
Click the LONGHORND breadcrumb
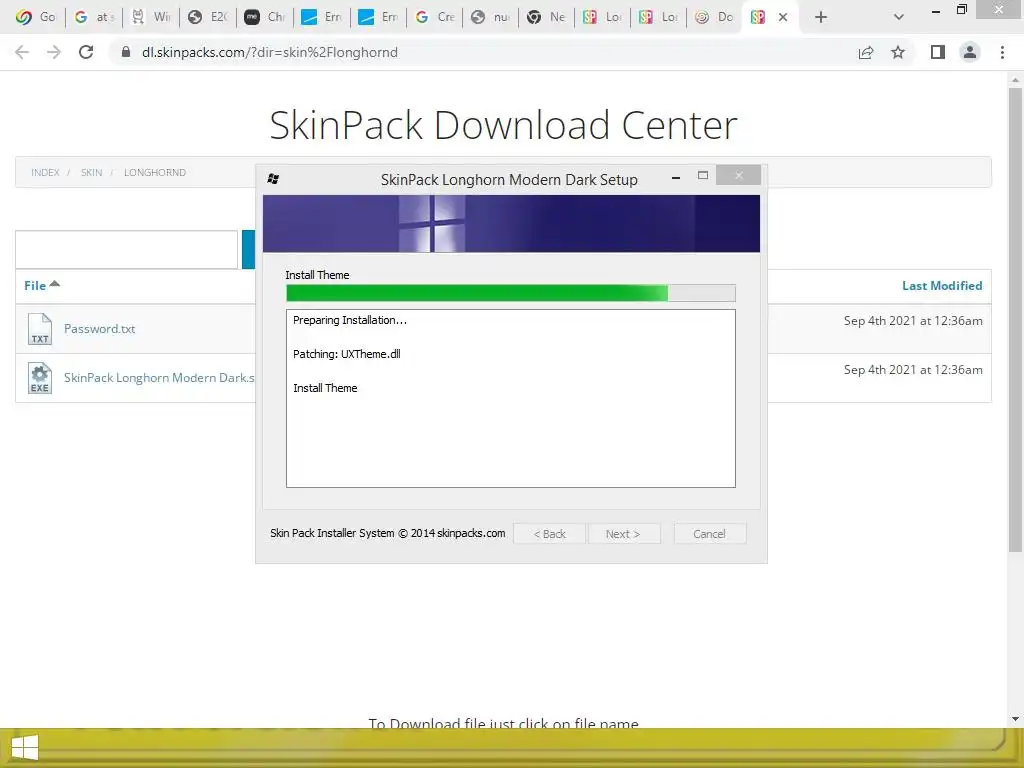pyautogui.click(x=155, y=172)
